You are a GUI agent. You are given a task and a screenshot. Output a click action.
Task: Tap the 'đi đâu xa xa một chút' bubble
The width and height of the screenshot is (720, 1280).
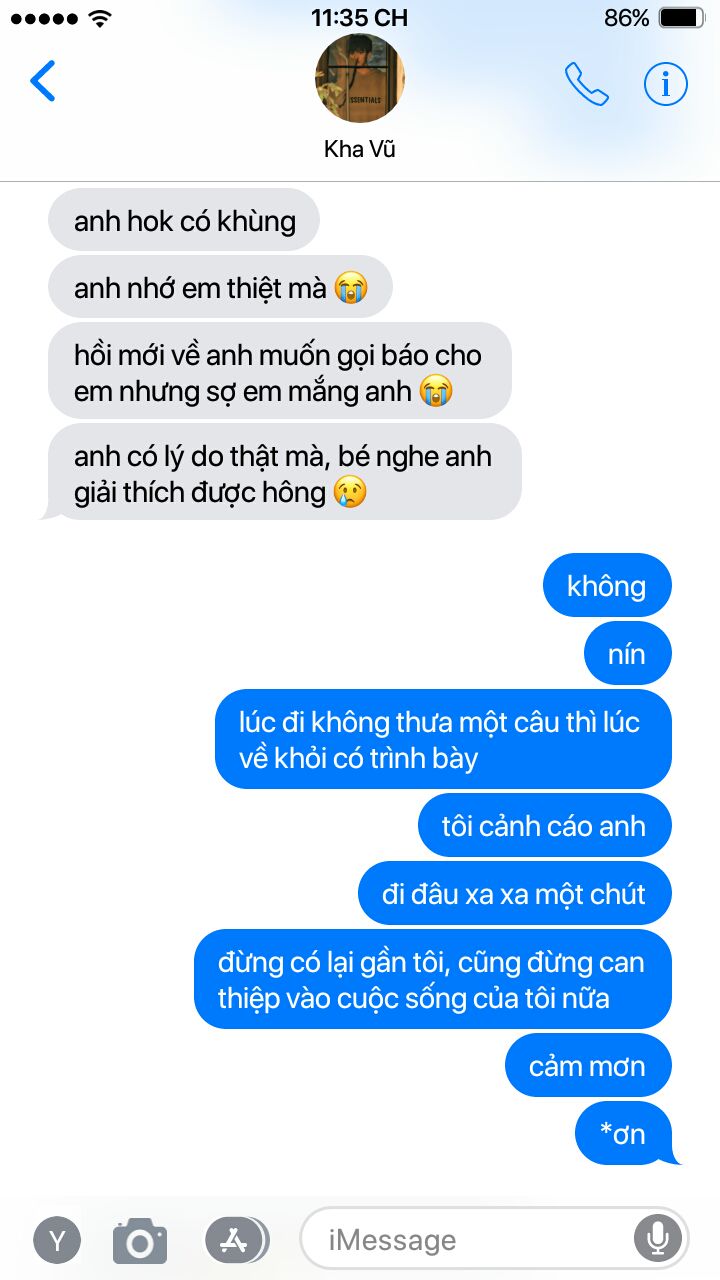[515, 893]
